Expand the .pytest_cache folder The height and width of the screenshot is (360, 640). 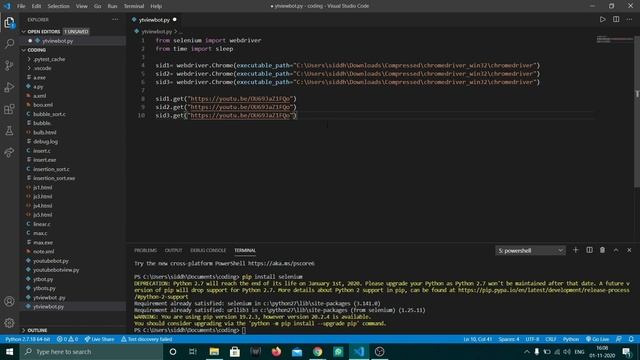point(49,59)
